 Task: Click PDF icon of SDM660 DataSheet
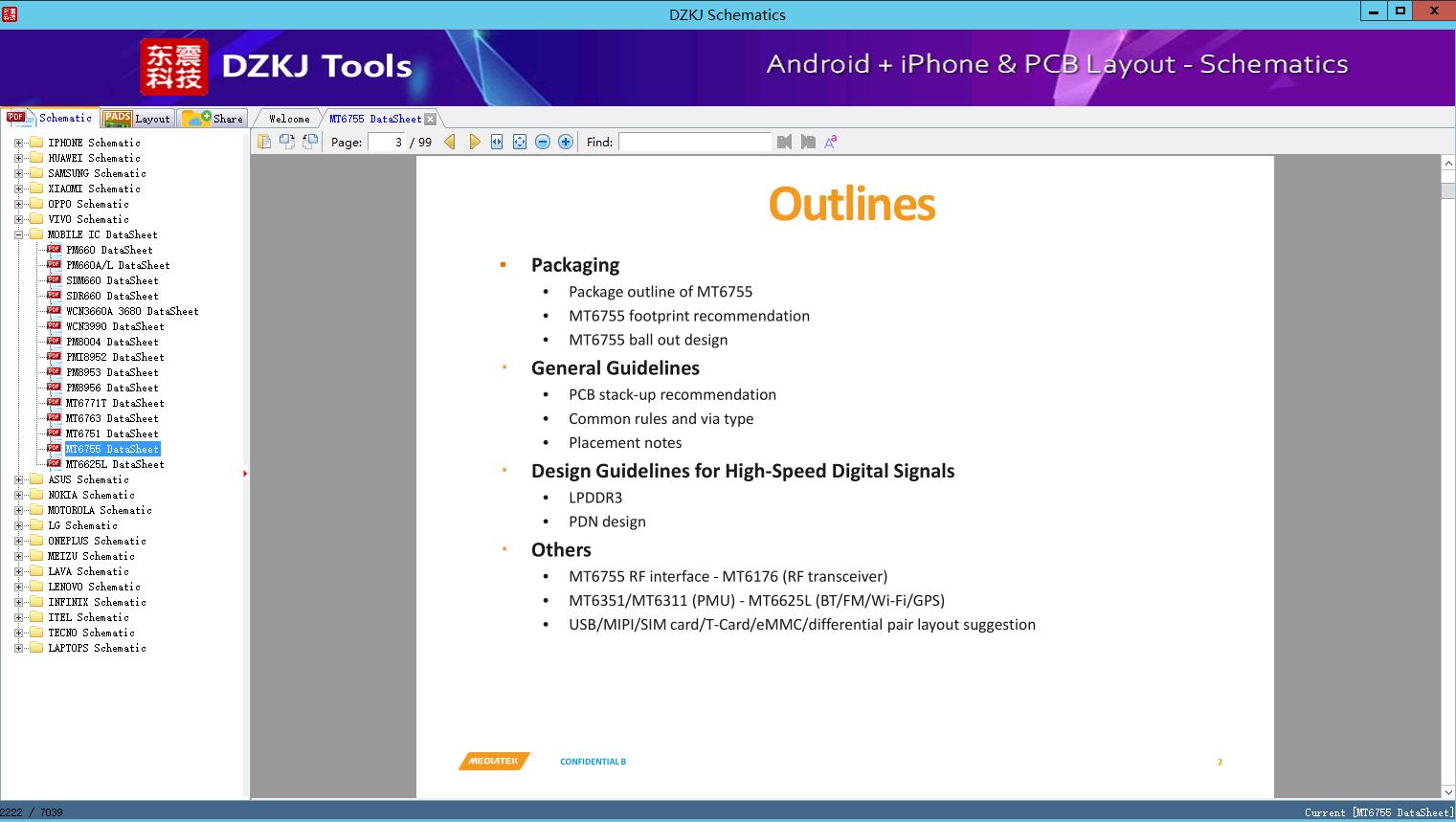[x=54, y=279]
